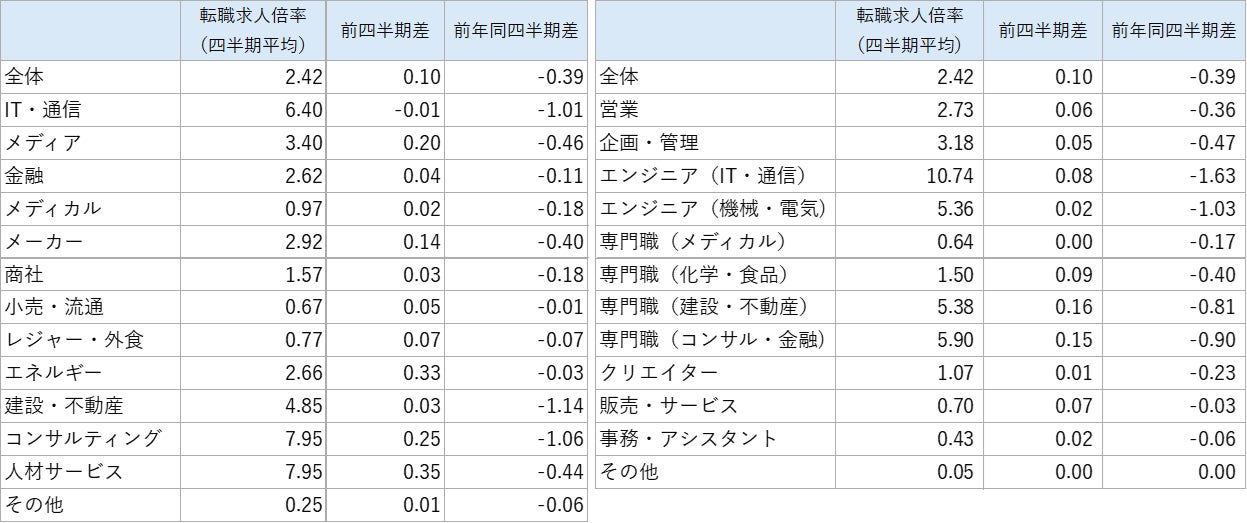Image resolution: width=1247 pixels, height=523 pixels.
Task: Click the 営業 job type cell
Action: pos(619,110)
